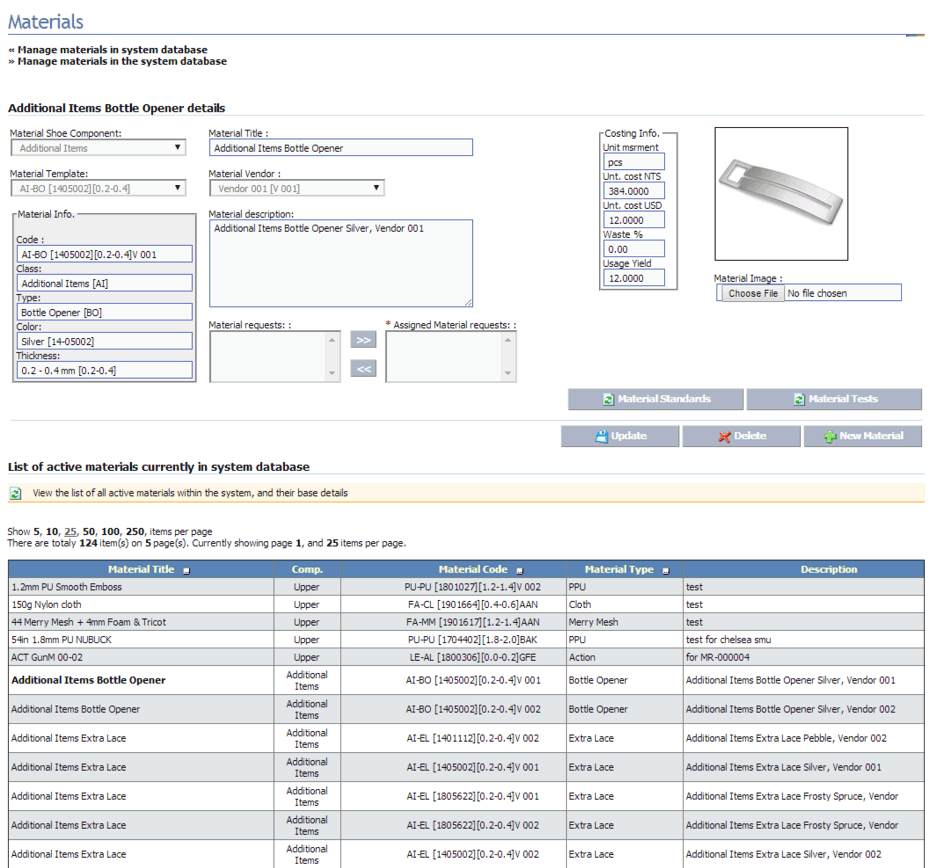Sort the table by the Material Type header
The image size is (936, 868).
click(619, 570)
